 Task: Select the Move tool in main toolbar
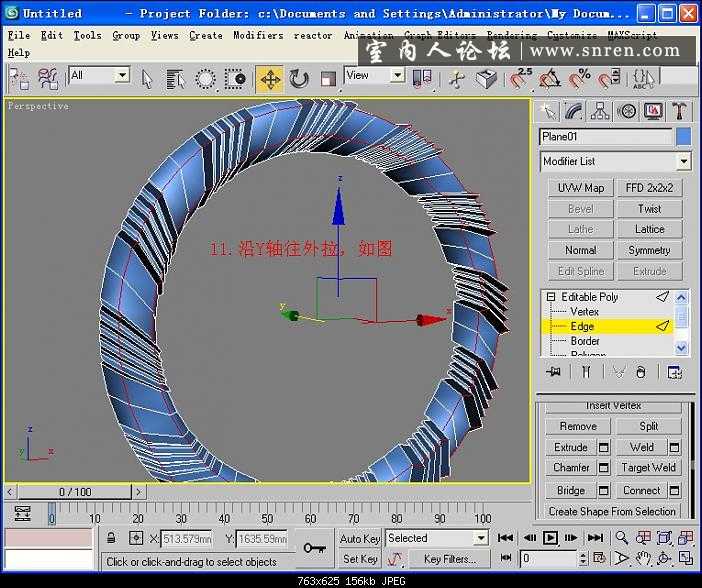[269, 79]
